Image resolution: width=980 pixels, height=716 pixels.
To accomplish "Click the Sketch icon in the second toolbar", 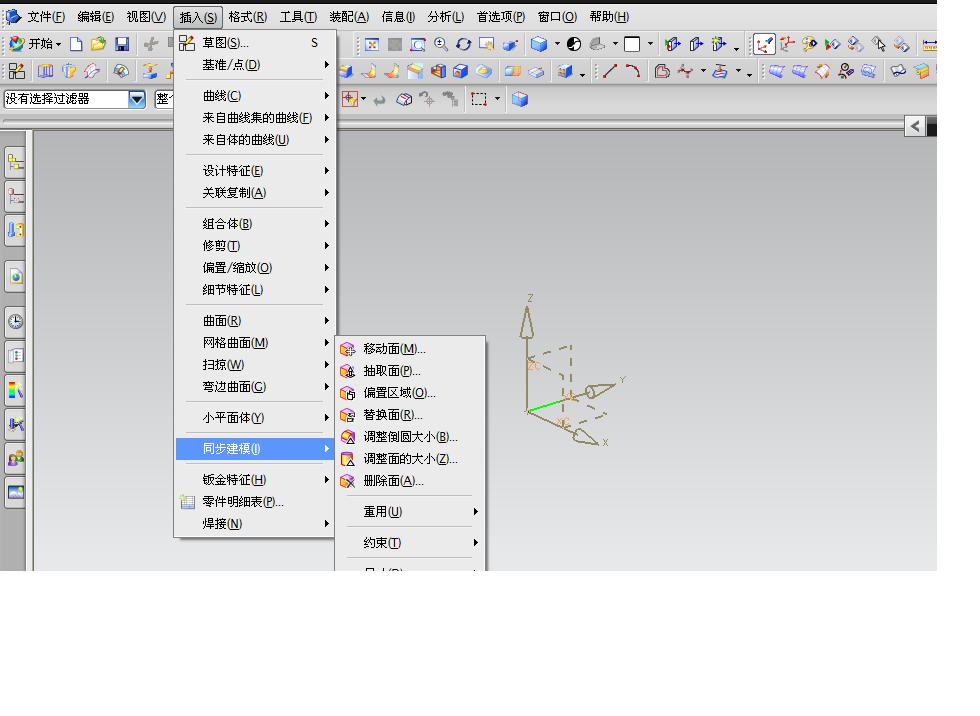I will click(17, 71).
